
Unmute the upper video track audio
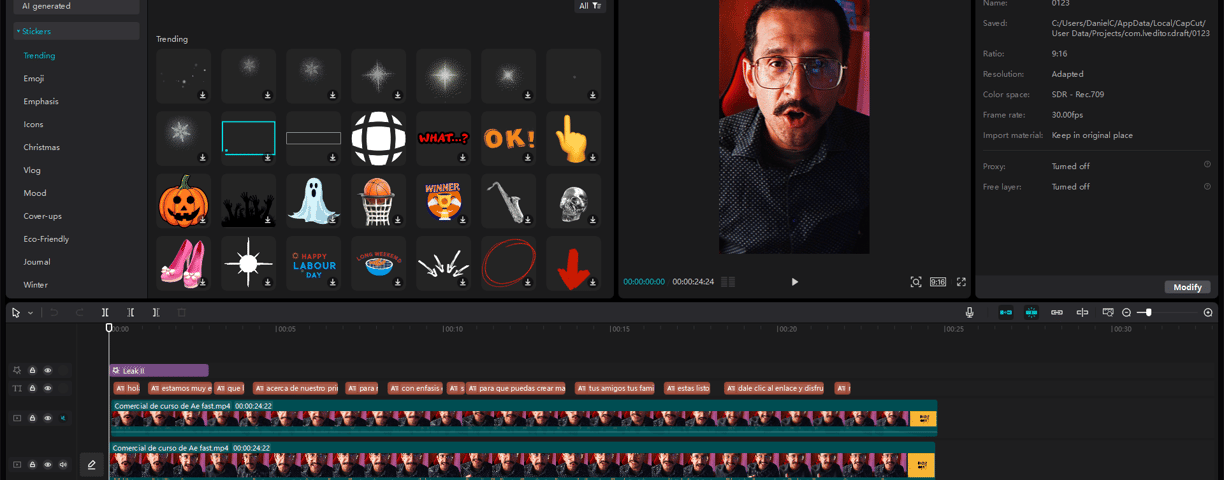[63, 418]
